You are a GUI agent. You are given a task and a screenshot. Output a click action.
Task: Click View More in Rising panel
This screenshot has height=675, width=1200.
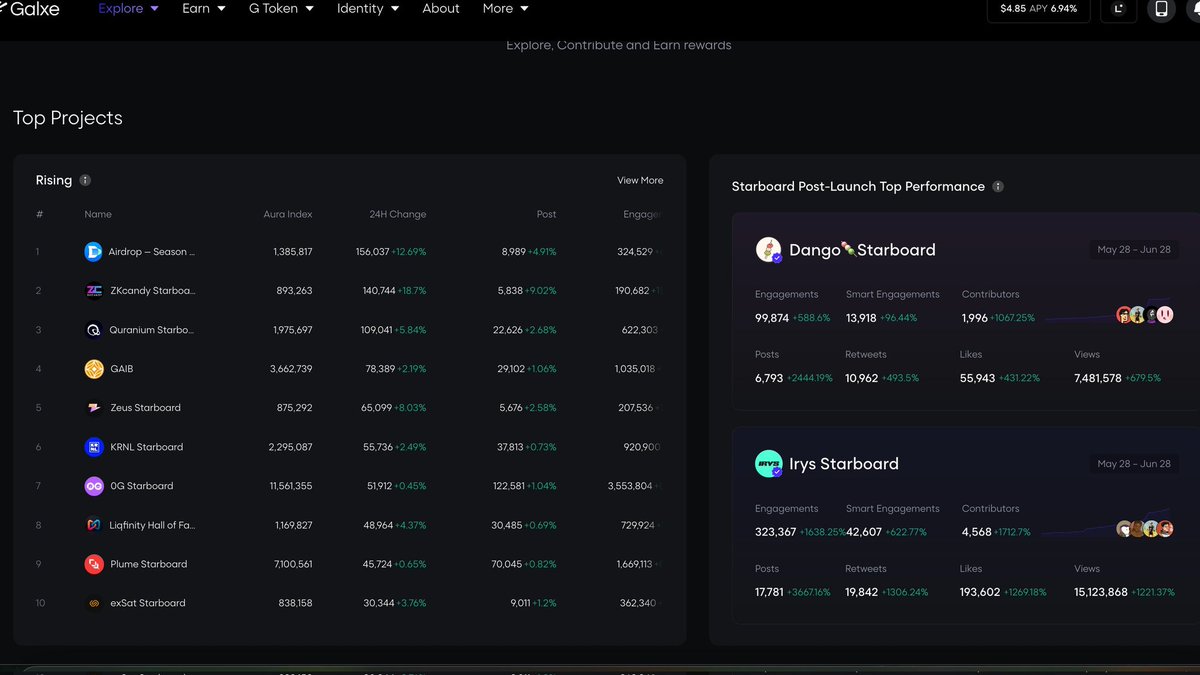[x=640, y=180]
